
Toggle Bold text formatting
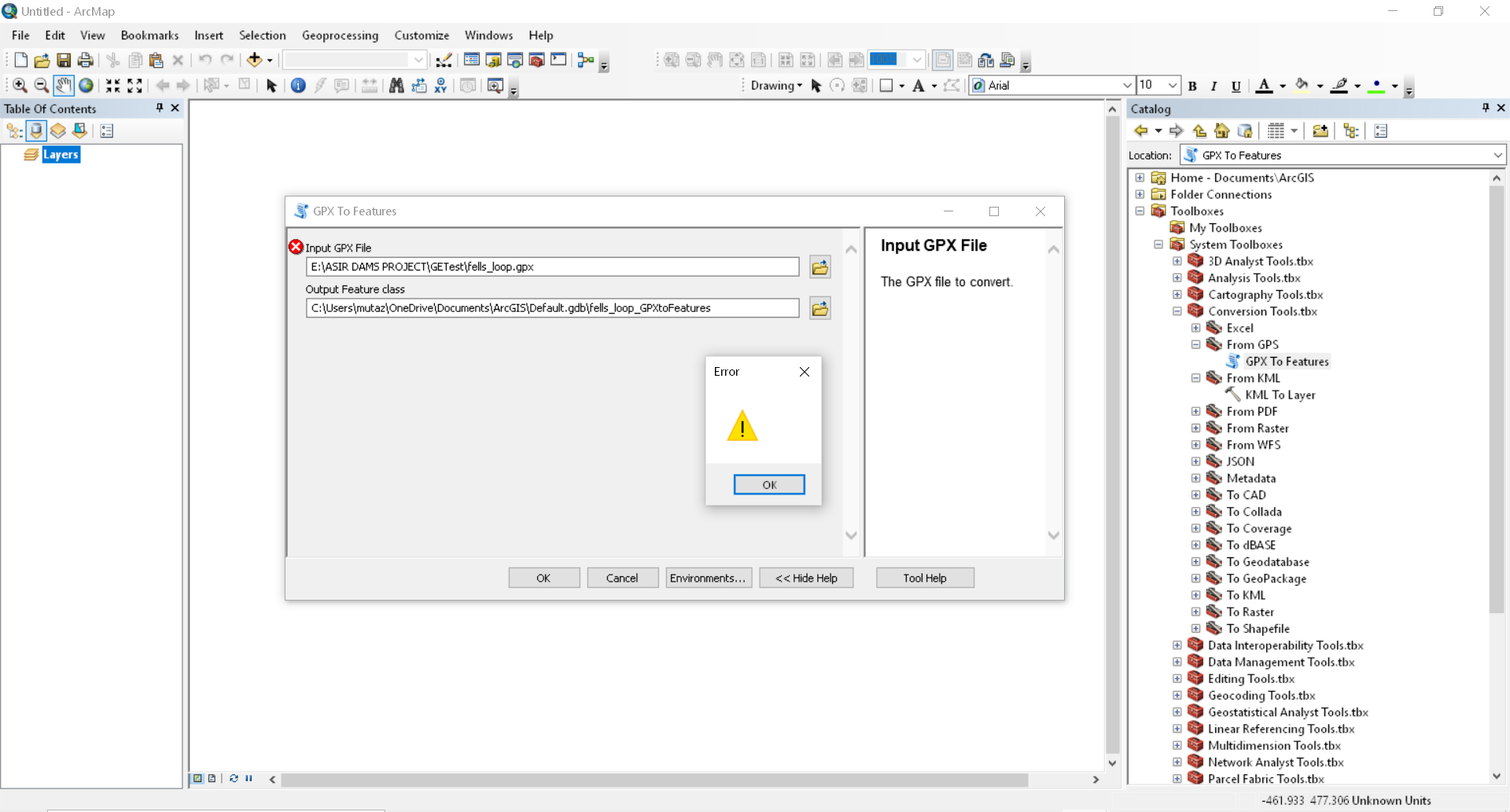pos(1192,86)
